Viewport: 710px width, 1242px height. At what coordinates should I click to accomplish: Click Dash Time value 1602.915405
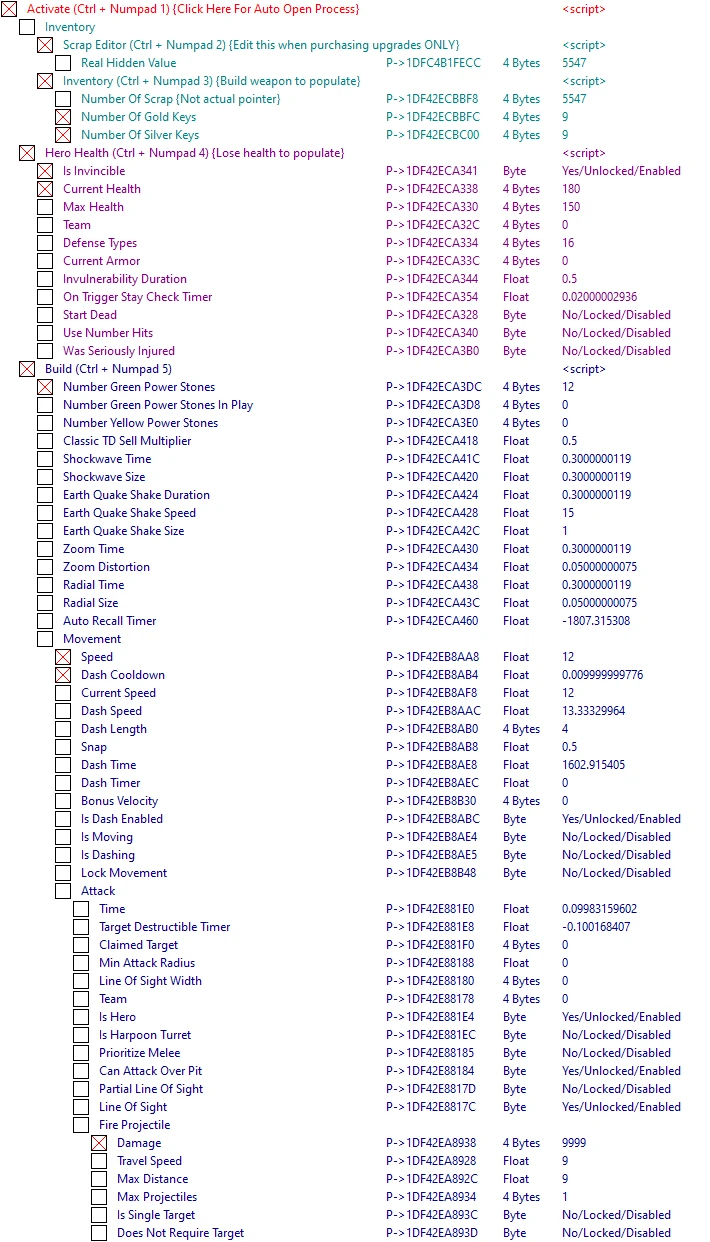click(593, 765)
